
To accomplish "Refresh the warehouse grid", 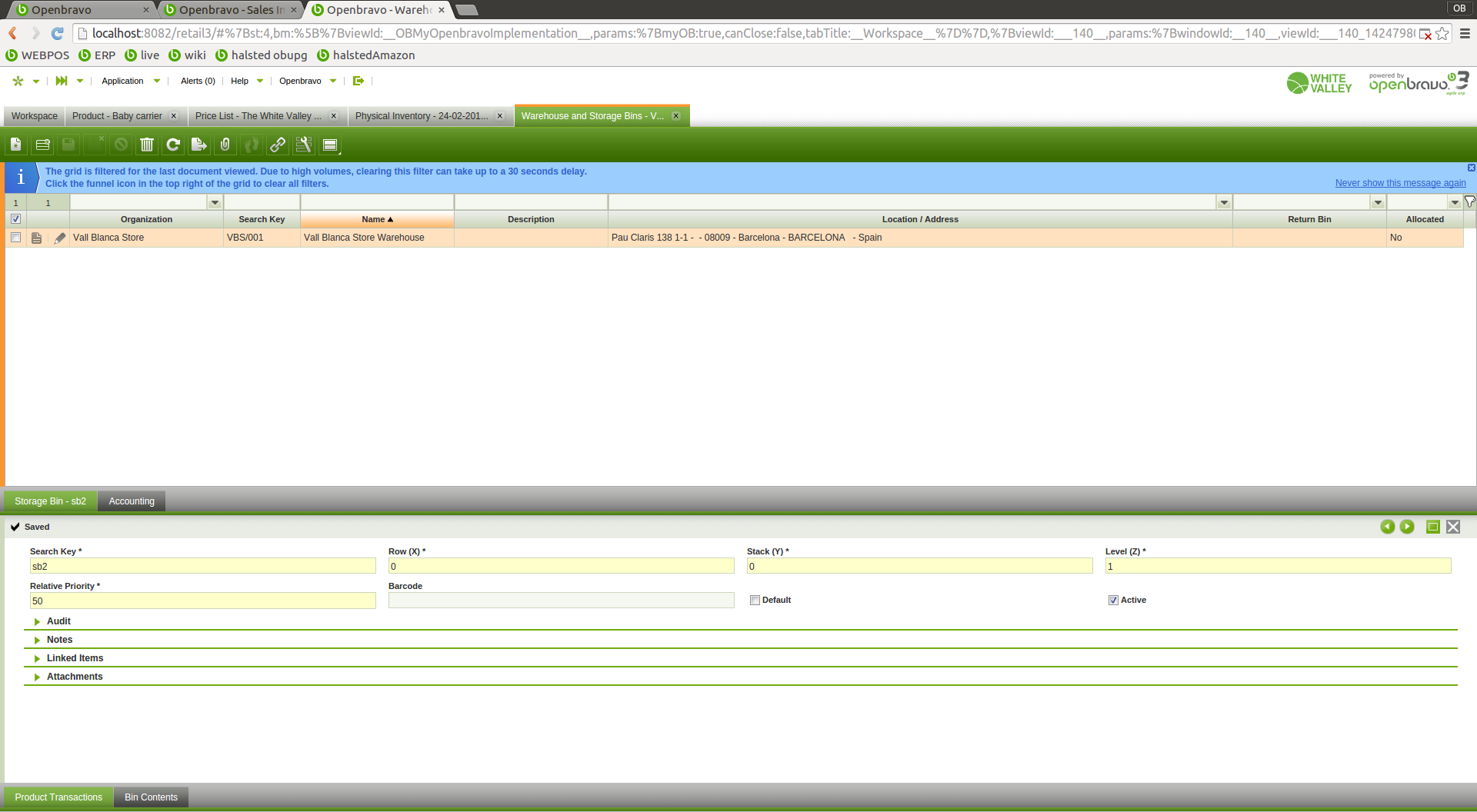I will click(x=173, y=145).
